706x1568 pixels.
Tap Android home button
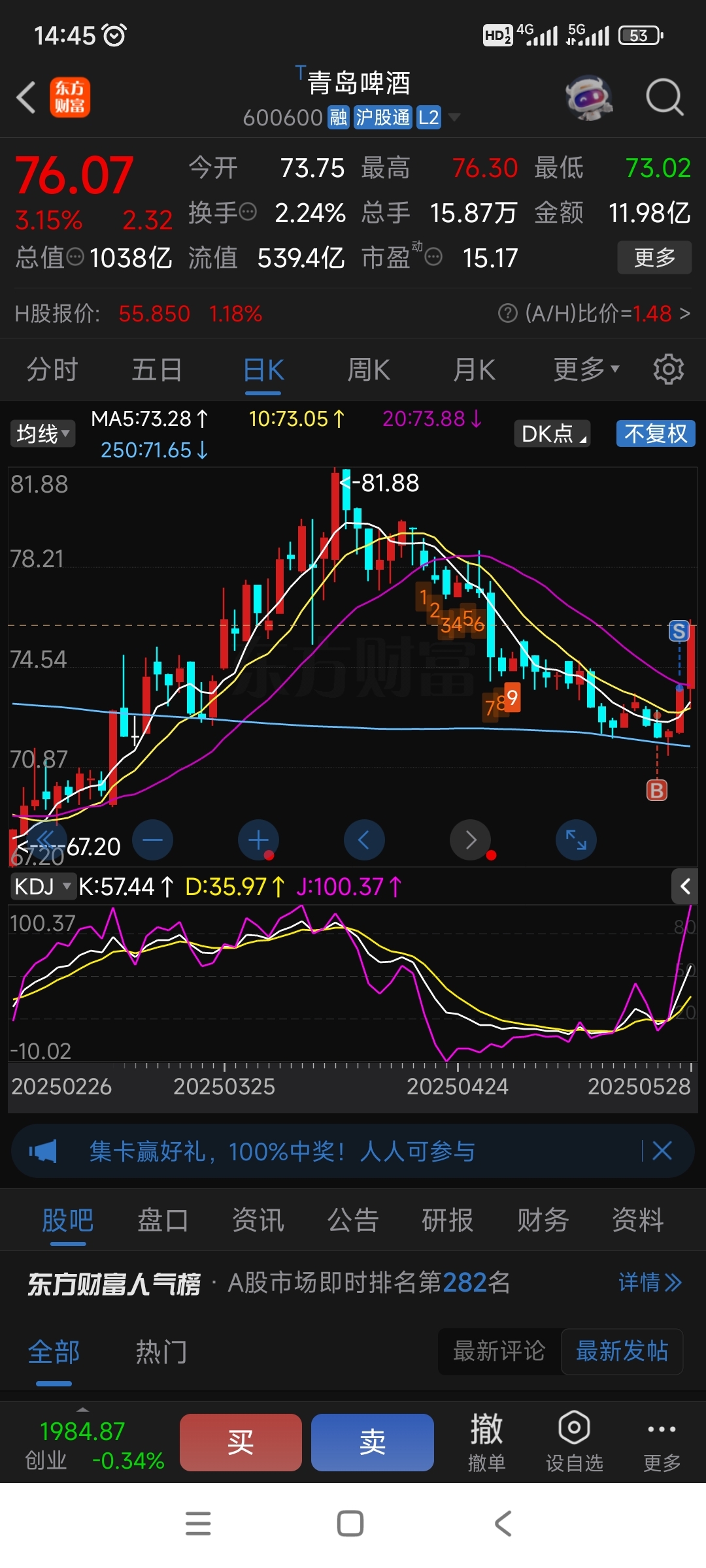(350, 1524)
